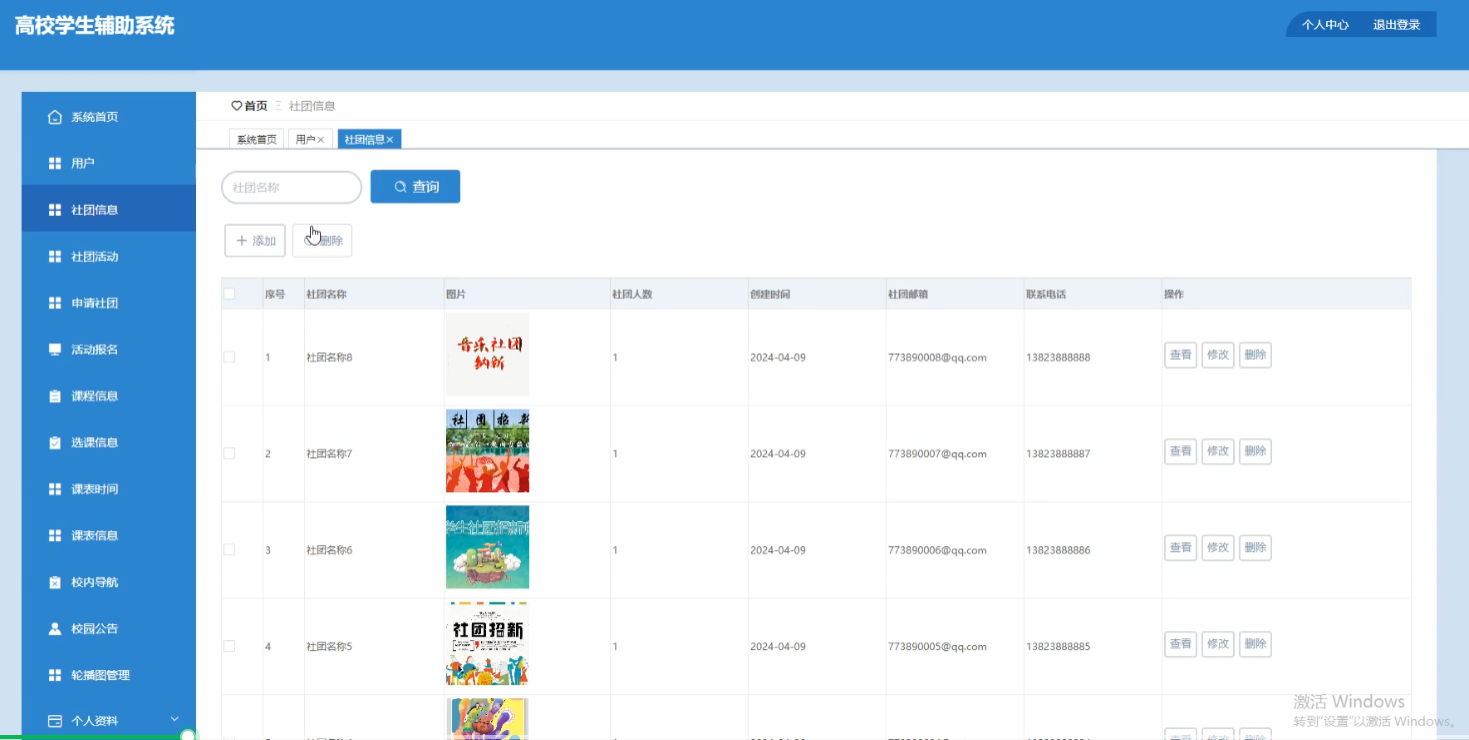Toggle the select-all checkbox in table header

coord(229,294)
